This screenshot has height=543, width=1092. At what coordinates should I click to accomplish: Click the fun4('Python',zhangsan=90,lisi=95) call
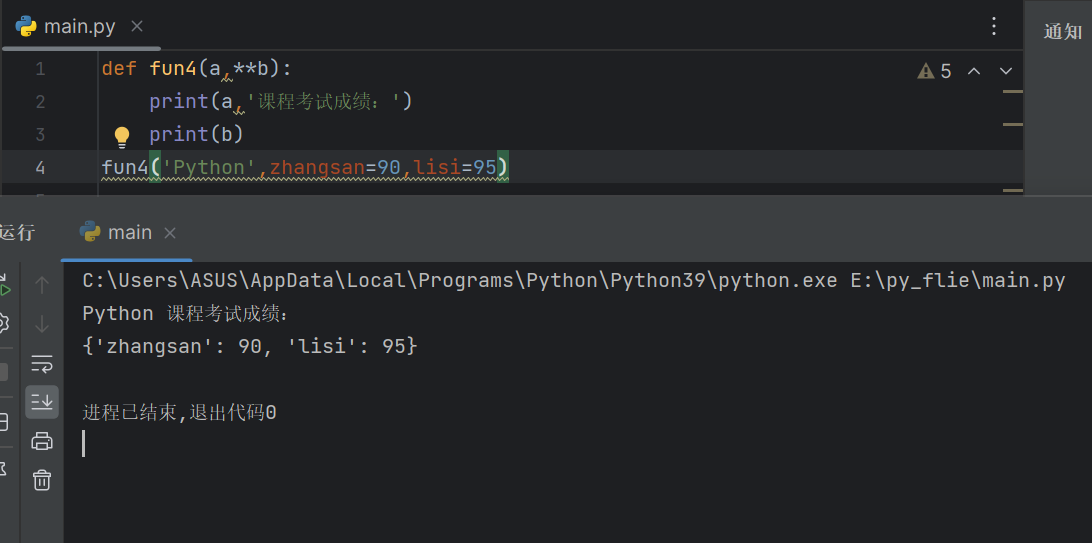pyautogui.click(x=305, y=168)
